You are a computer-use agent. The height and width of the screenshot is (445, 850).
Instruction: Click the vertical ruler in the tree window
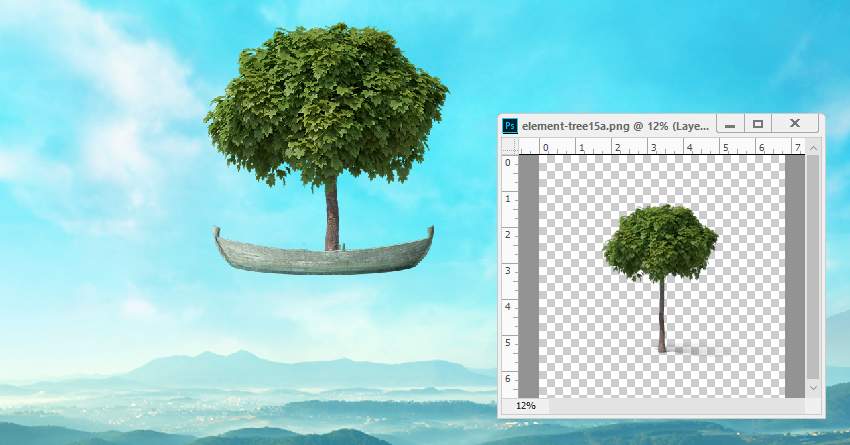pyautogui.click(x=510, y=276)
